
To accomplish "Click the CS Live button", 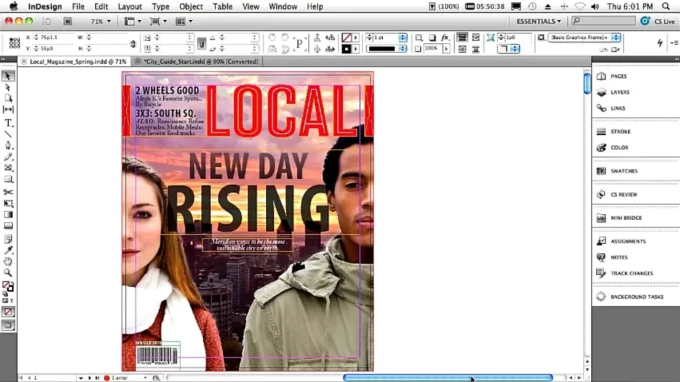I will 658,21.
